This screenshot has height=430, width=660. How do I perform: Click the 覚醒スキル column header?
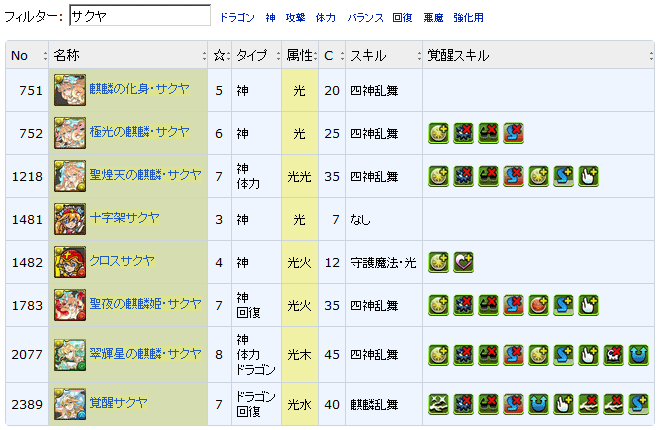456,55
